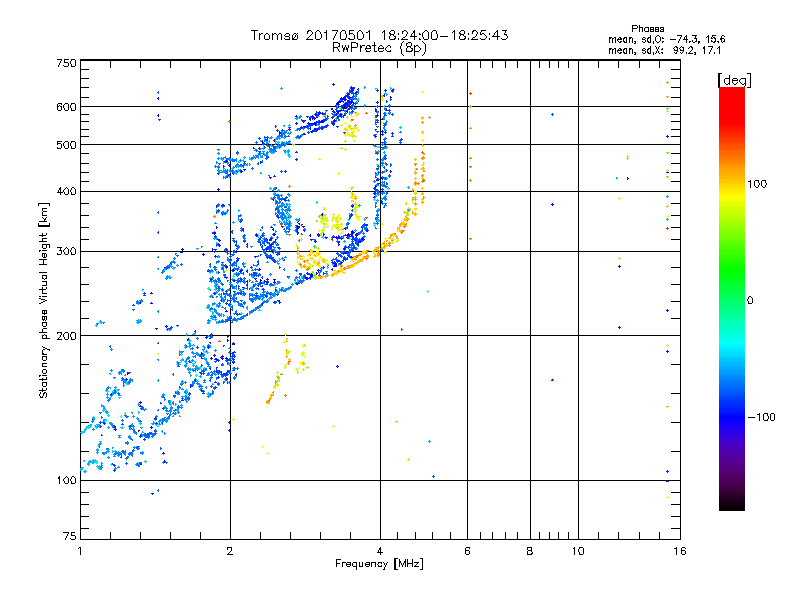Click the black bottom of the colorbar
The height and width of the screenshot is (600, 800).
pyautogui.click(x=732, y=503)
